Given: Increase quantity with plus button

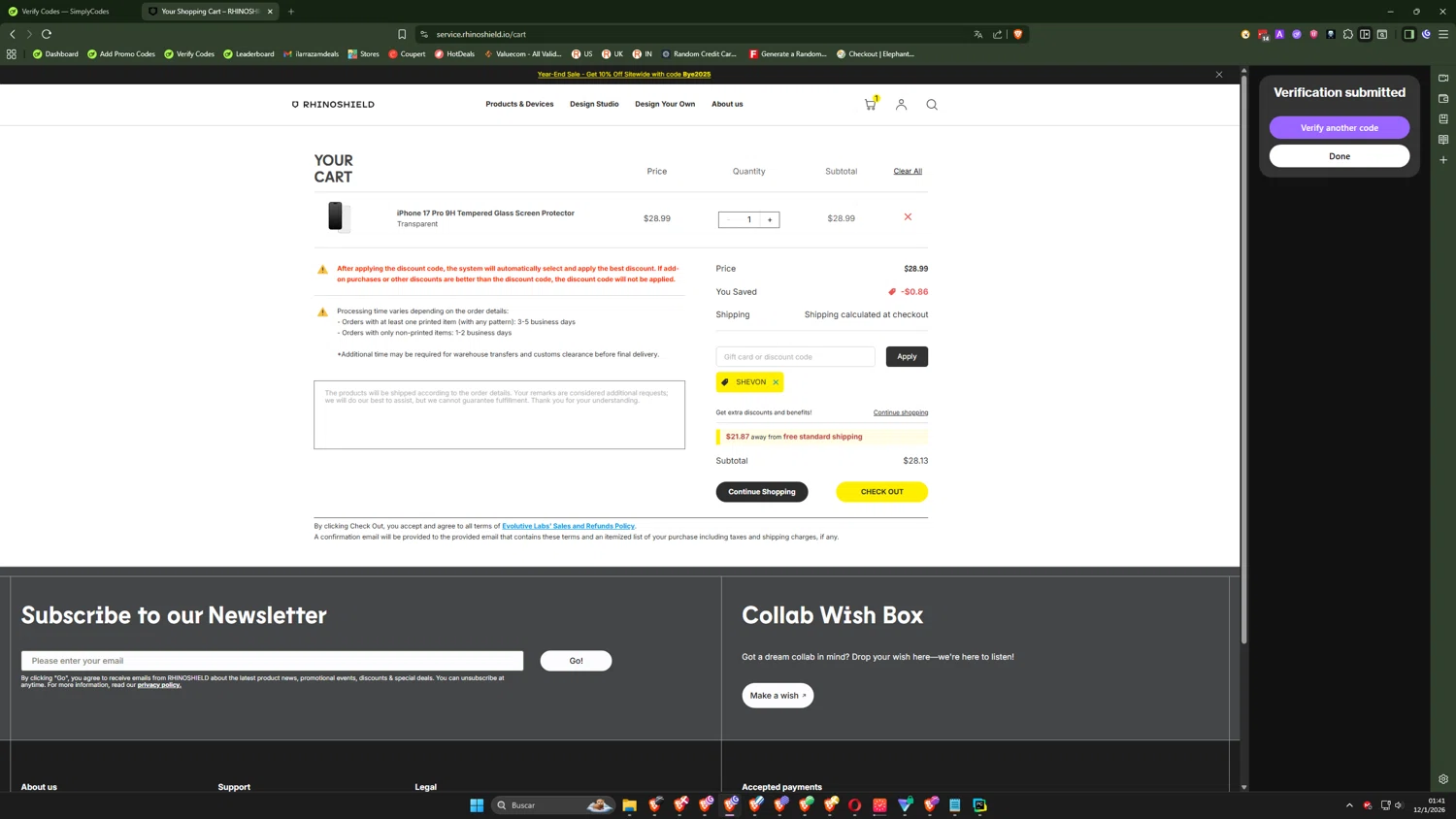Looking at the screenshot, I should (x=770, y=220).
